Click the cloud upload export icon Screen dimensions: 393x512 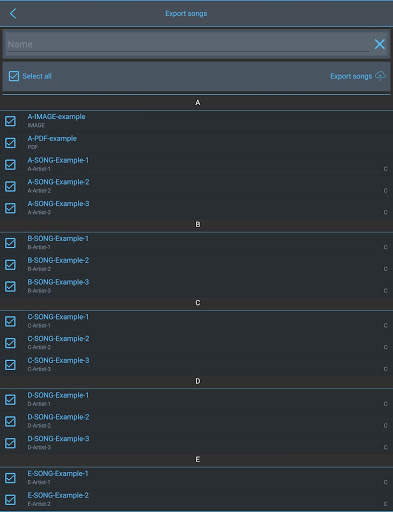point(380,76)
